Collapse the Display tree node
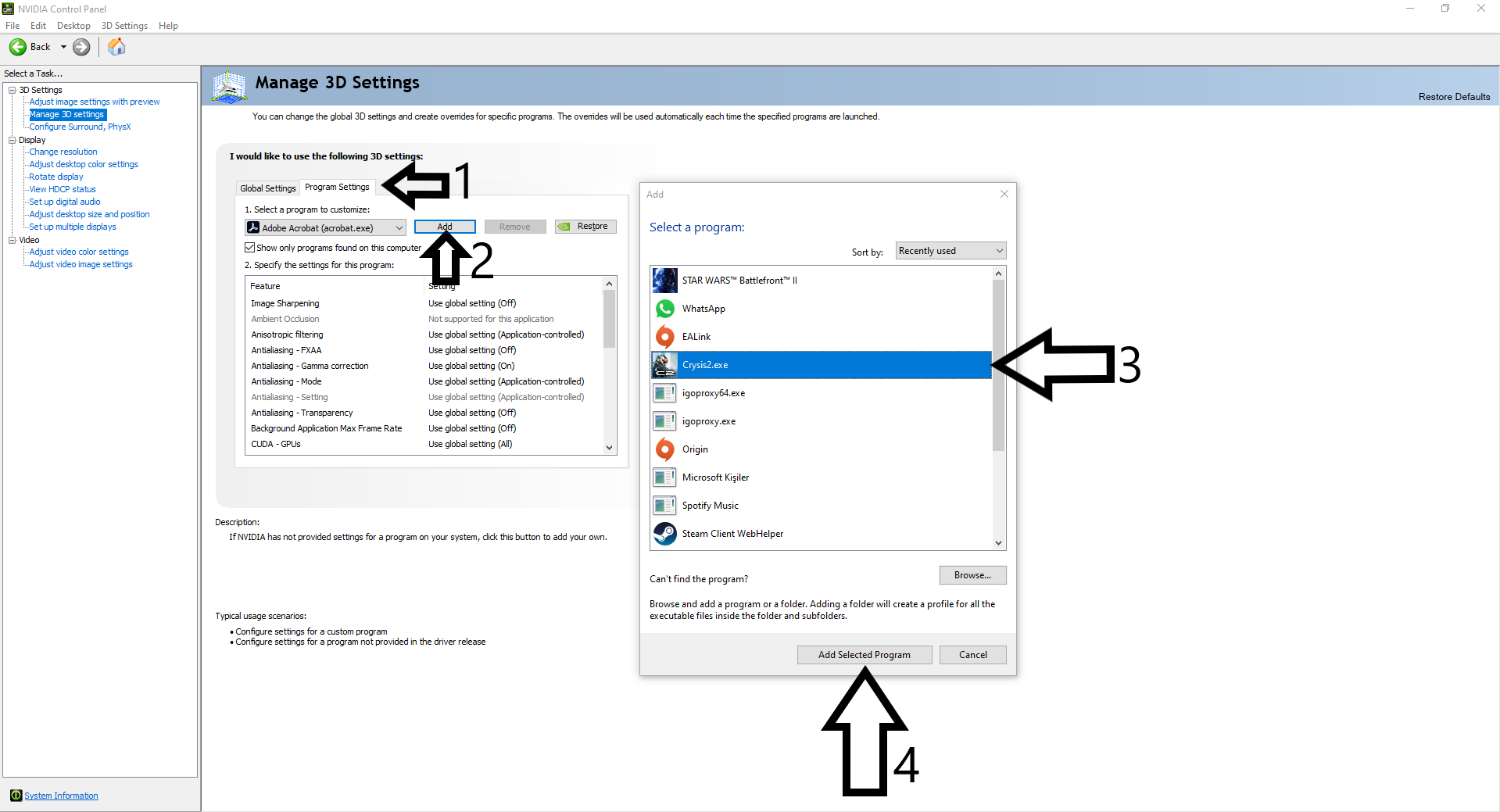This screenshot has width=1500, height=812. (13, 140)
